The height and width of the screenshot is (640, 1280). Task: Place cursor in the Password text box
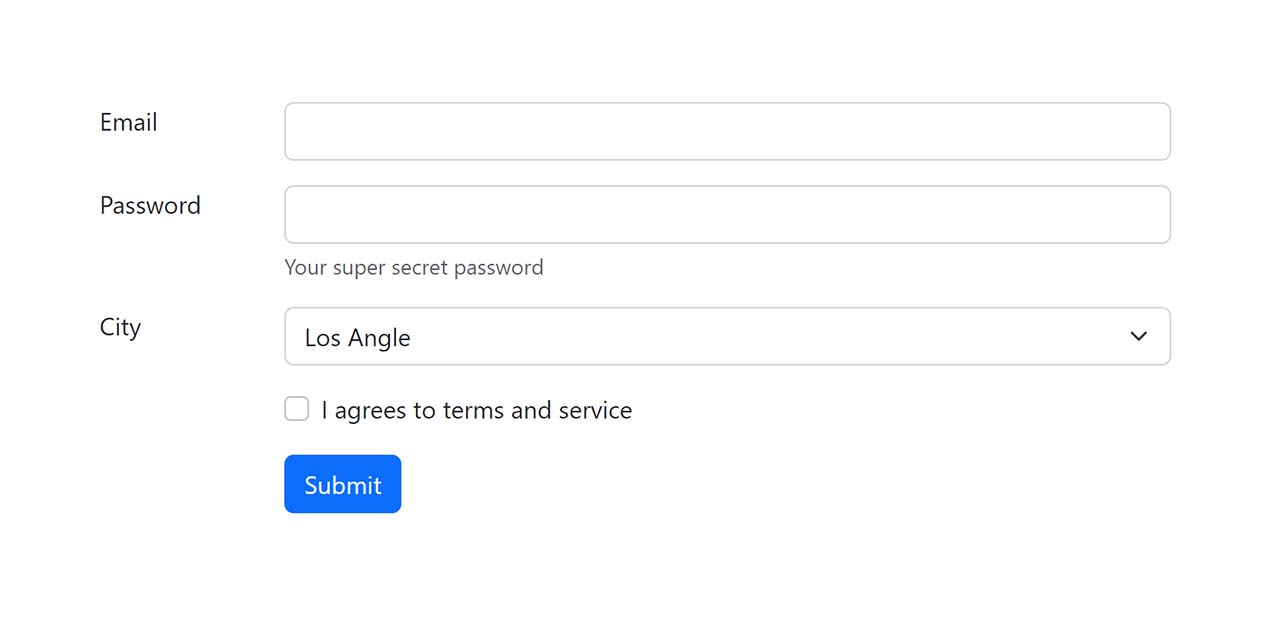click(727, 214)
